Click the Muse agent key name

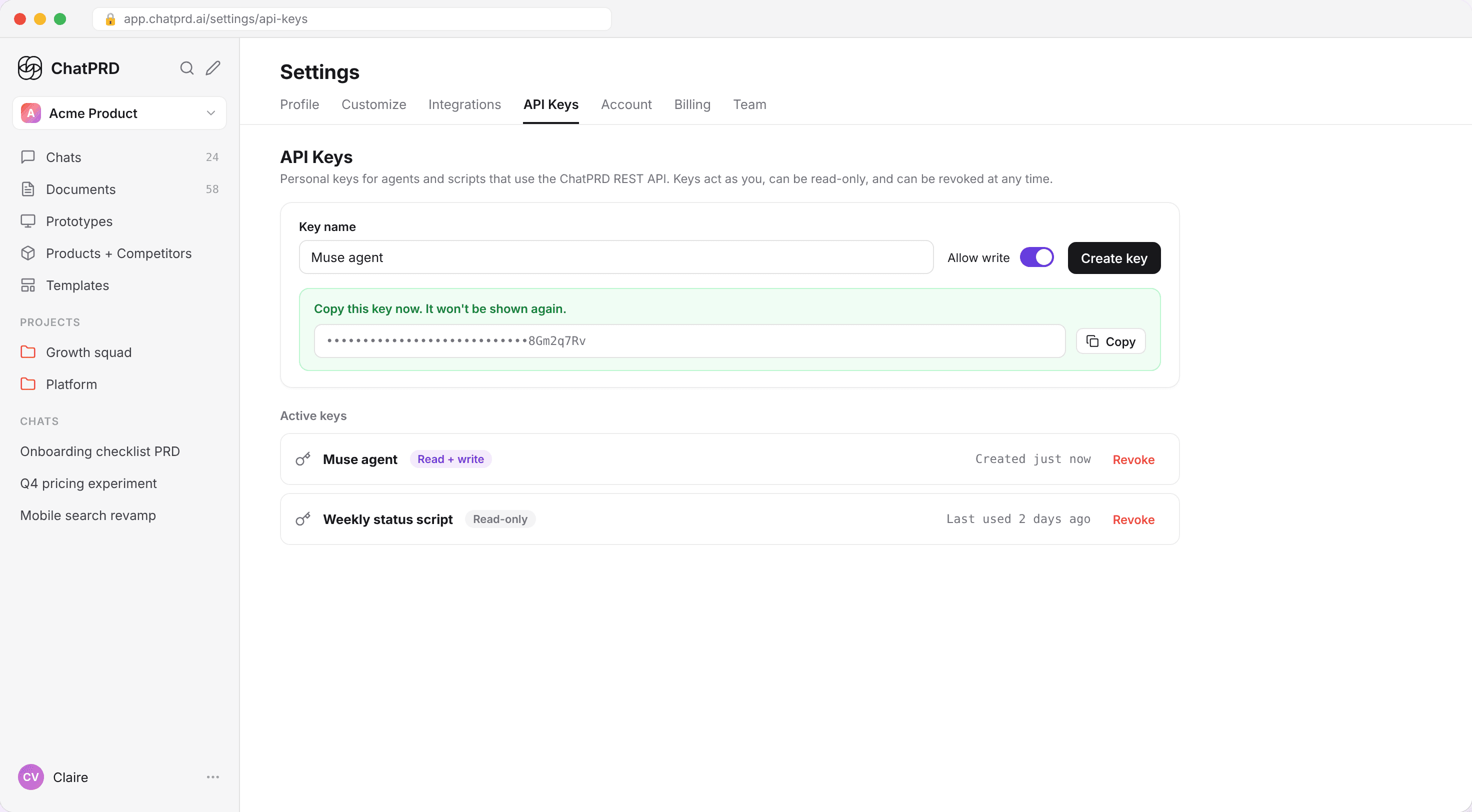pos(360,459)
